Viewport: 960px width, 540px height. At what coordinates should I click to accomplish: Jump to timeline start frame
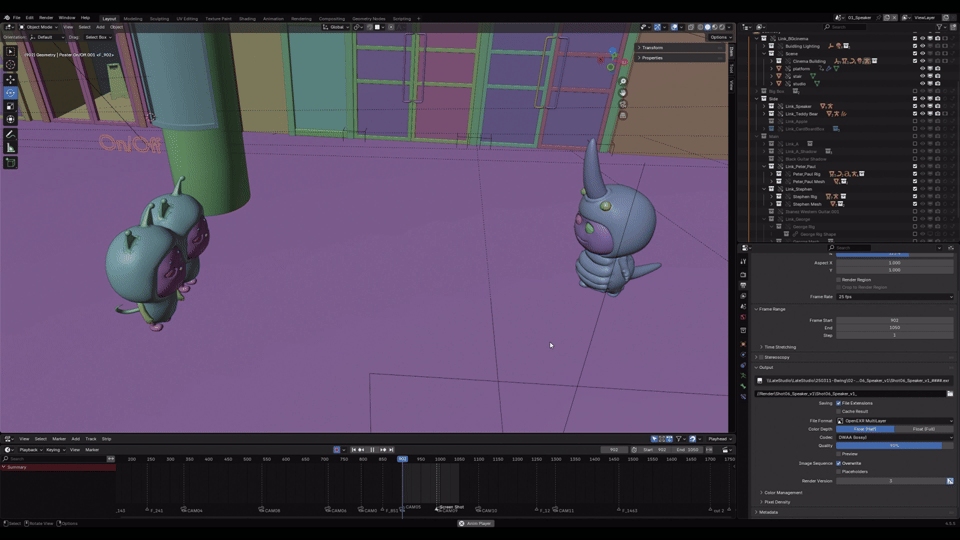tap(353, 450)
